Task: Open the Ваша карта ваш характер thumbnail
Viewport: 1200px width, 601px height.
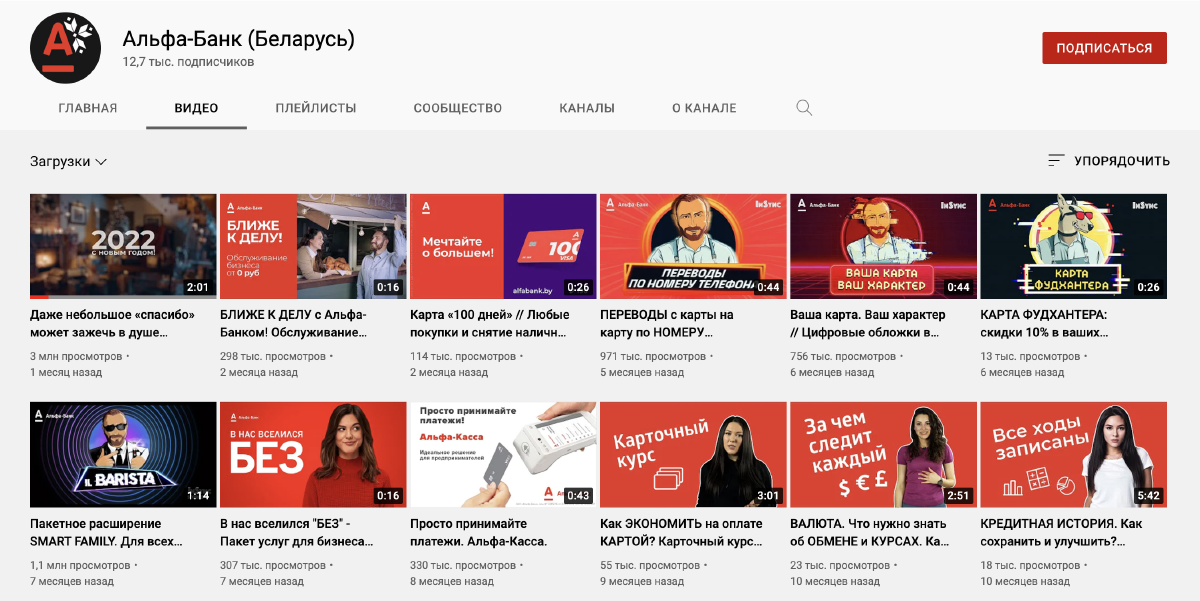Action: tap(883, 247)
